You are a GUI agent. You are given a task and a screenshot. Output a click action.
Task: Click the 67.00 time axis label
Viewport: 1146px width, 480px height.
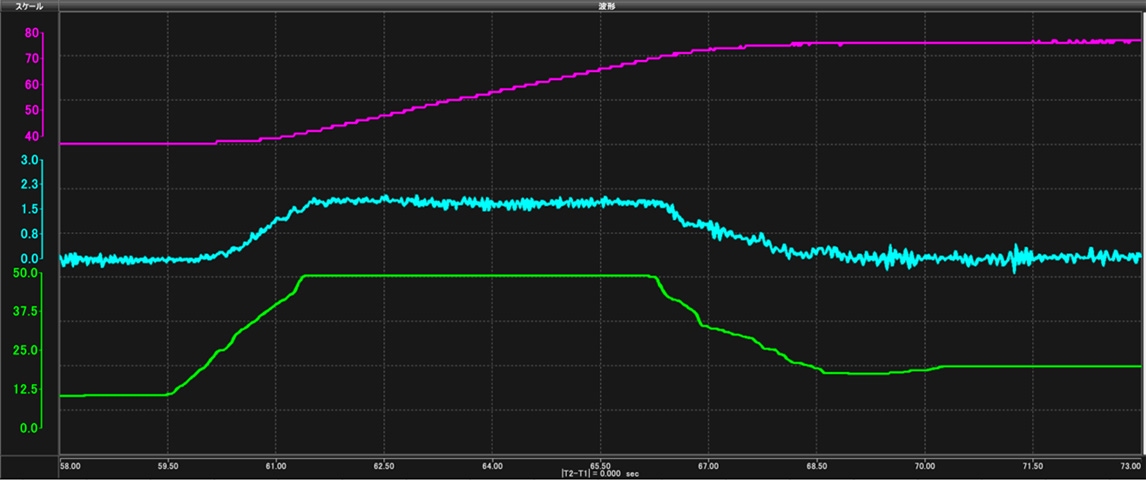[708, 466]
